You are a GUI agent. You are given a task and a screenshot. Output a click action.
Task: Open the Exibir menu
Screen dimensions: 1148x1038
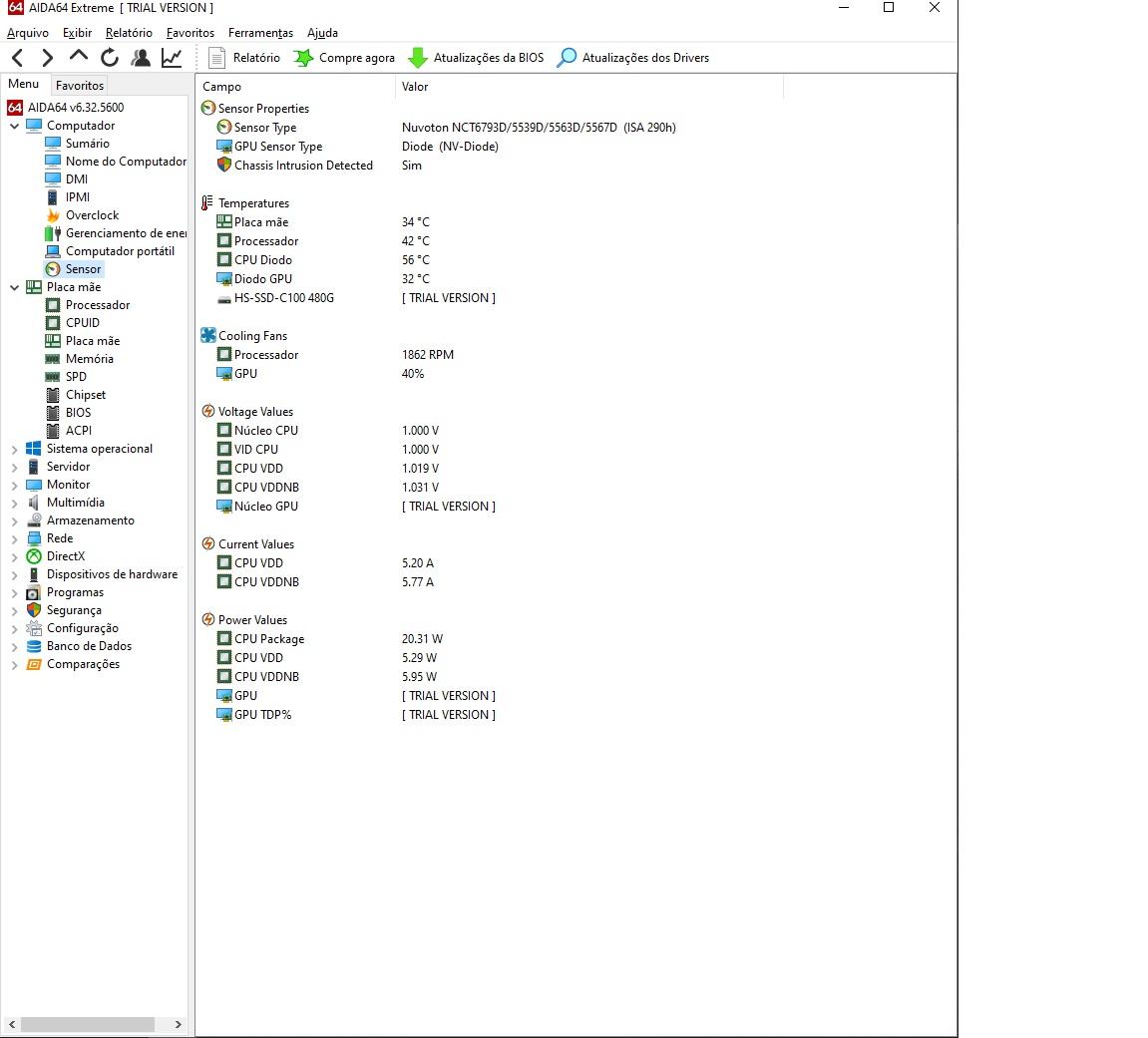[77, 32]
